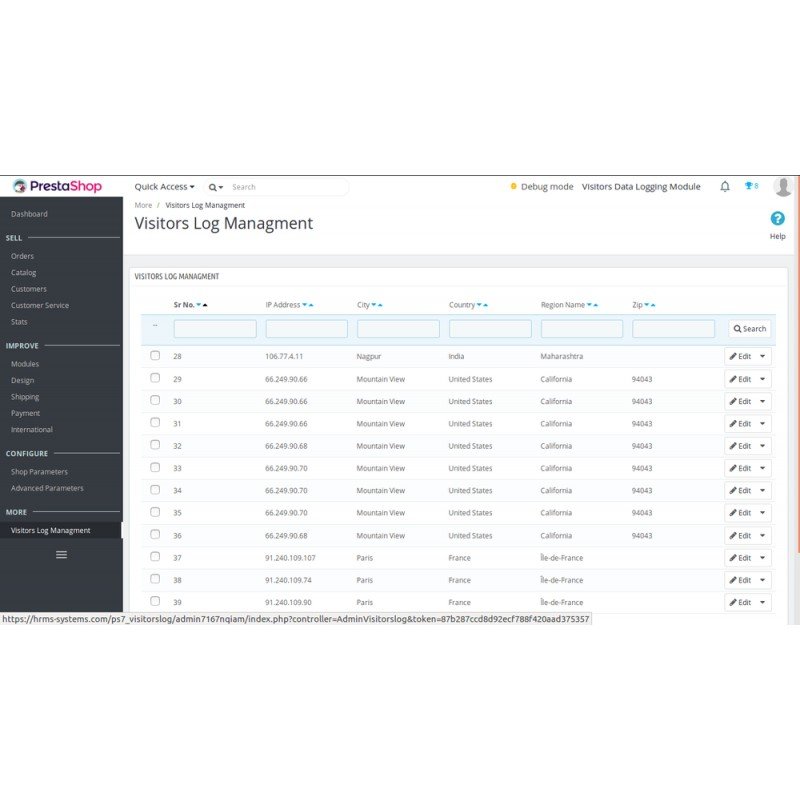Focus the IP Address filter field
The width and height of the screenshot is (800, 800).
click(x=307, y=329)
